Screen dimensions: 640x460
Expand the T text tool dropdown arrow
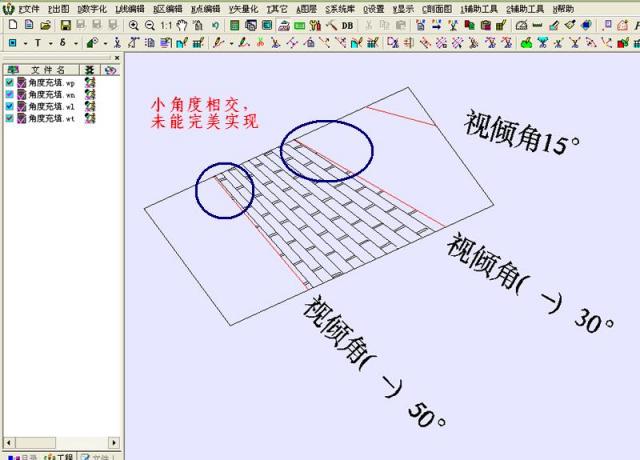[x=51, y=43]
